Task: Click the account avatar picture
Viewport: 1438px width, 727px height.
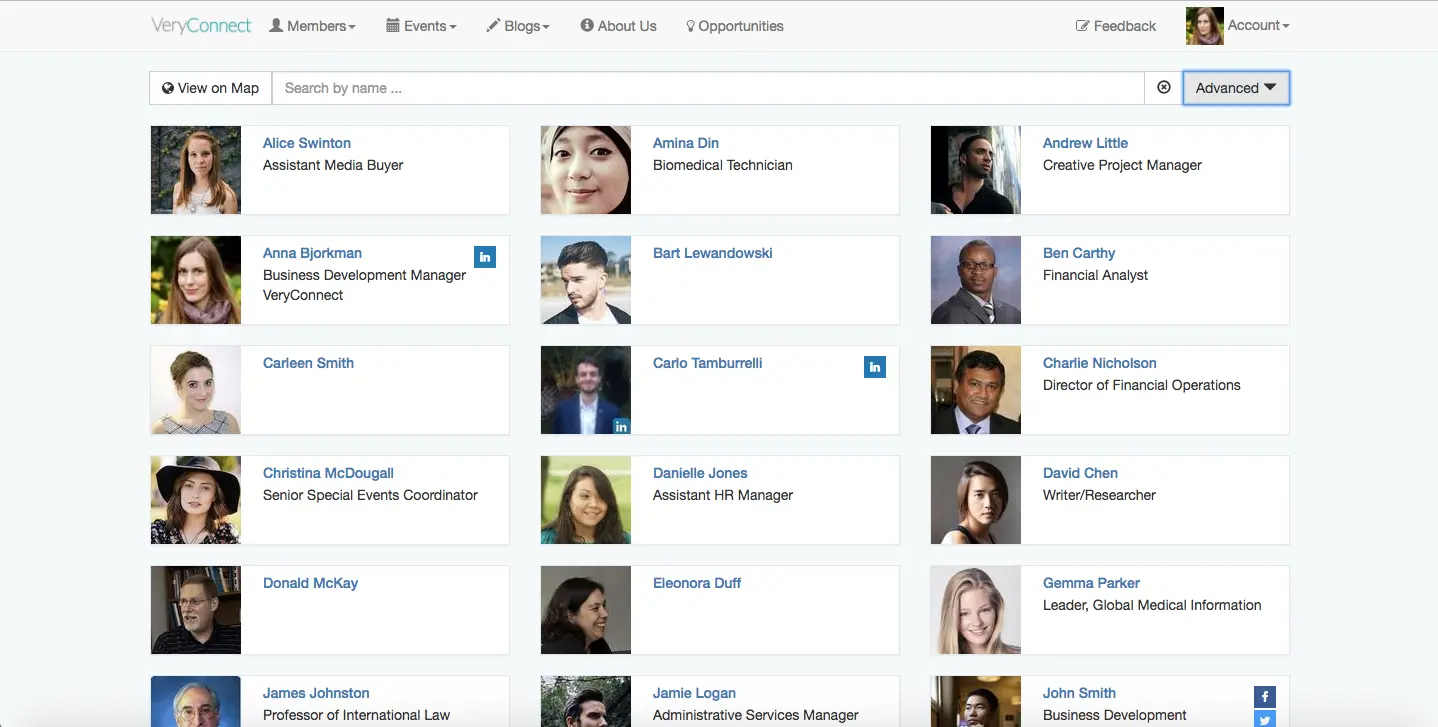Action: [1204, 26]
